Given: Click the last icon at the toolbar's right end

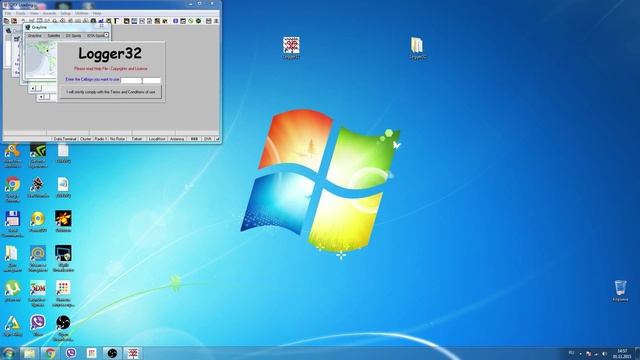Looking at the screenshot, I should [x=216, y=21].
